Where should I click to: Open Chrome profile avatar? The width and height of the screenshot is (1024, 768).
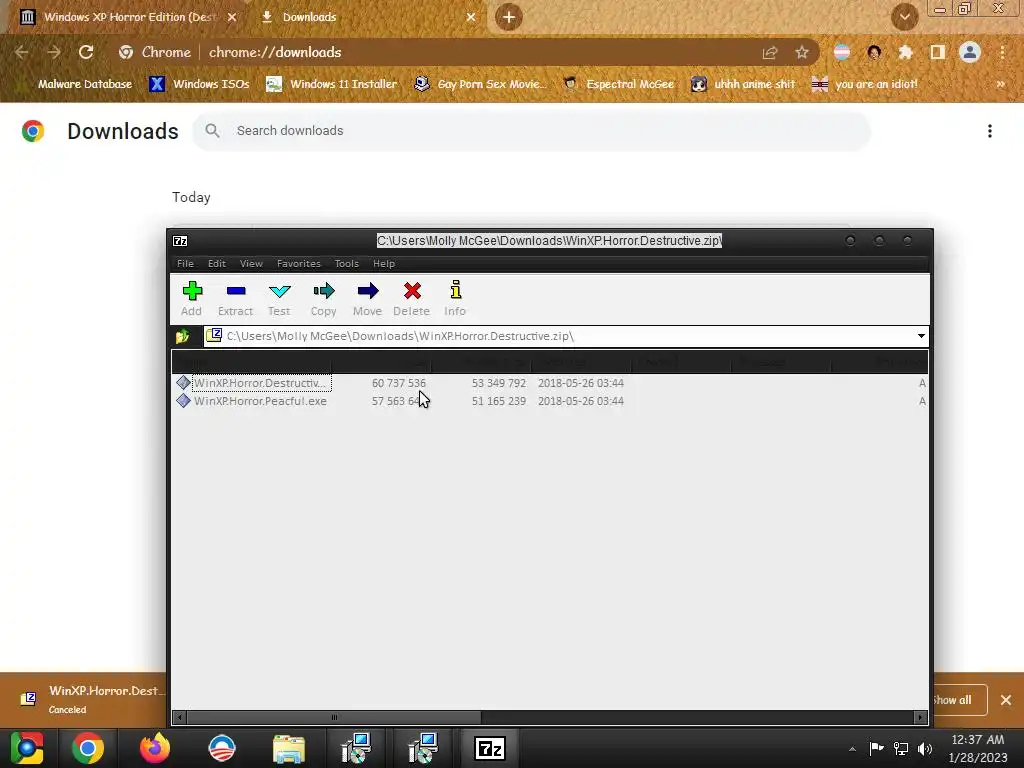click(970, 52)
